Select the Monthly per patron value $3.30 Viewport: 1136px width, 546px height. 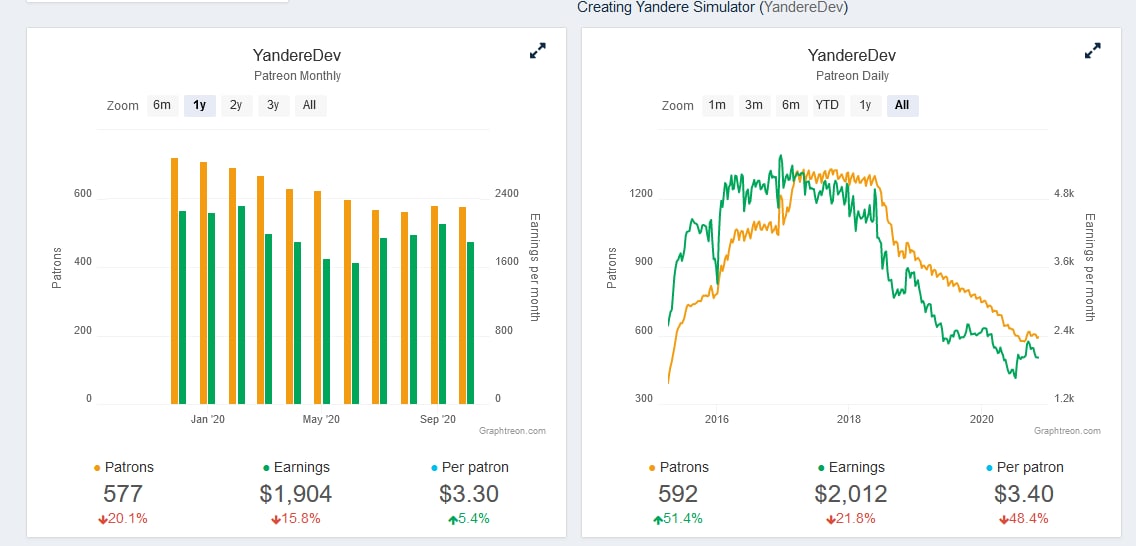click(469, 495)
